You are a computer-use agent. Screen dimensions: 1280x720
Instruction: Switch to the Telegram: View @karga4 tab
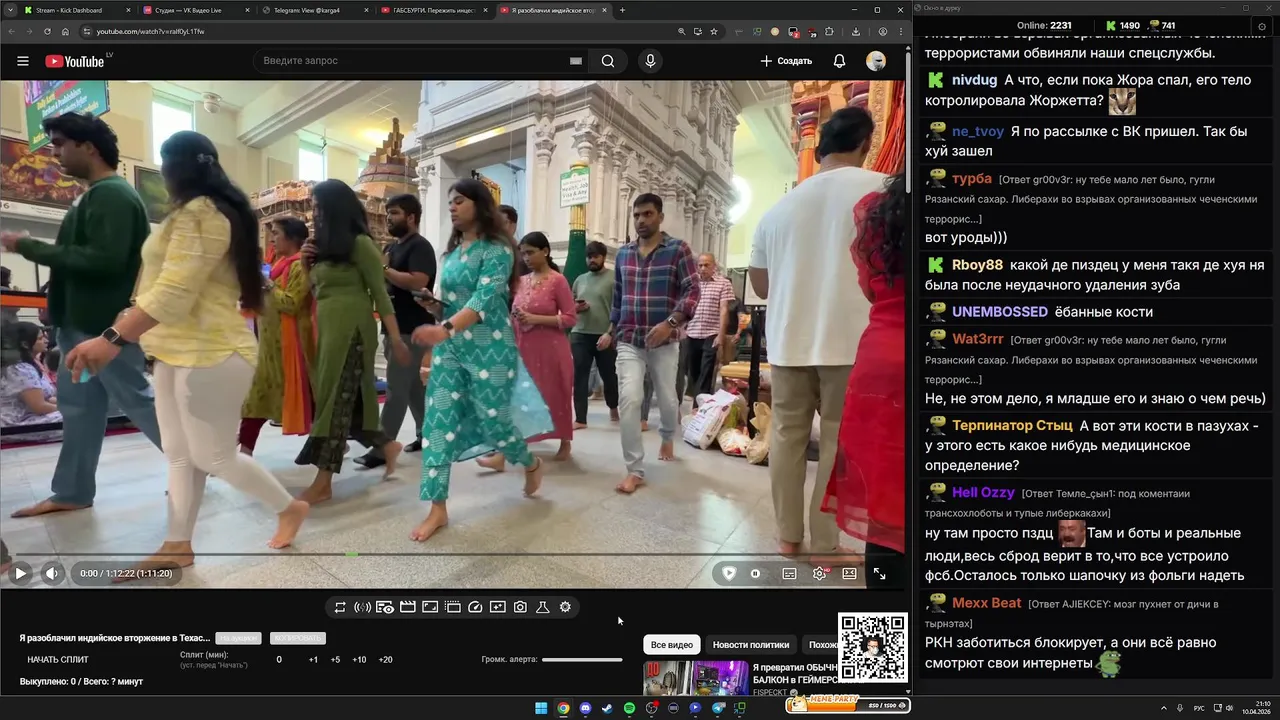[314, 10]
